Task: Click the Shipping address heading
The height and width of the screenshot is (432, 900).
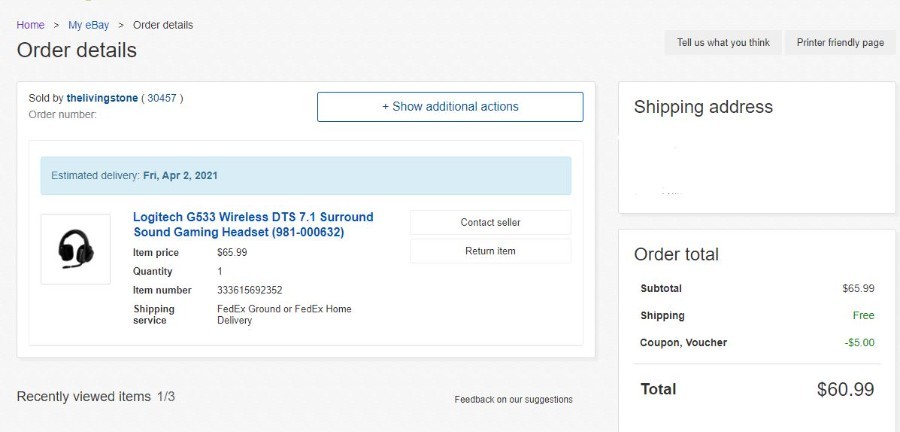Action: pos(703,107)
